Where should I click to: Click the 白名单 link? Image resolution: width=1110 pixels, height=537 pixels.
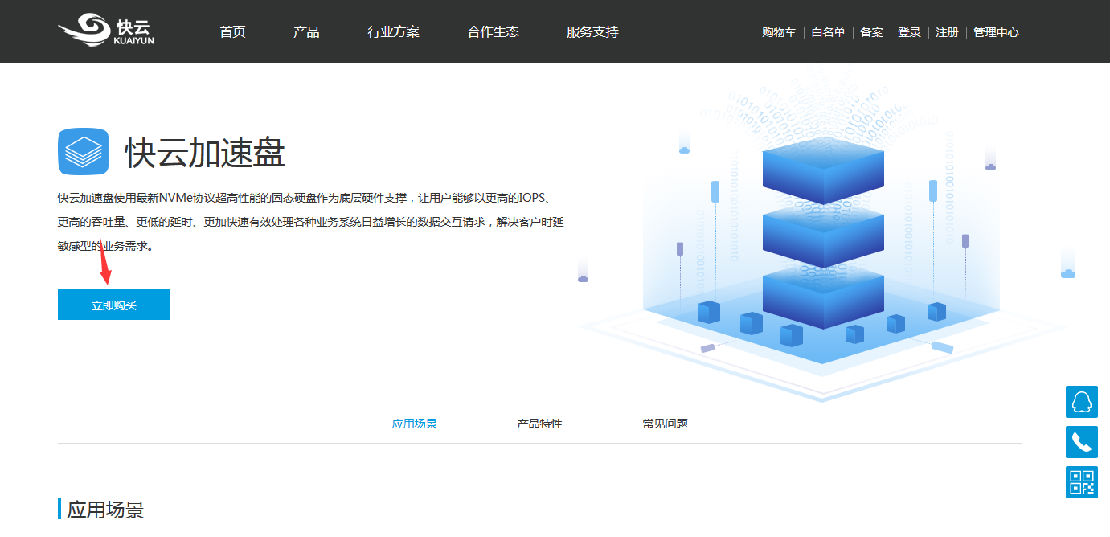pos(828,32)
